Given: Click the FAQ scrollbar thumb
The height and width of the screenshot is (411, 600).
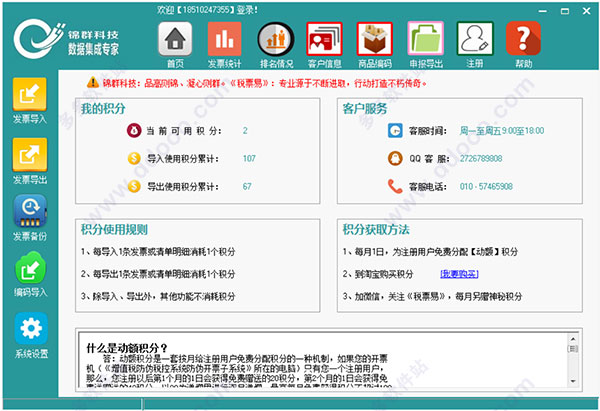Looking at the screenshot, I should pyautogui.click(x=573, y=349).
